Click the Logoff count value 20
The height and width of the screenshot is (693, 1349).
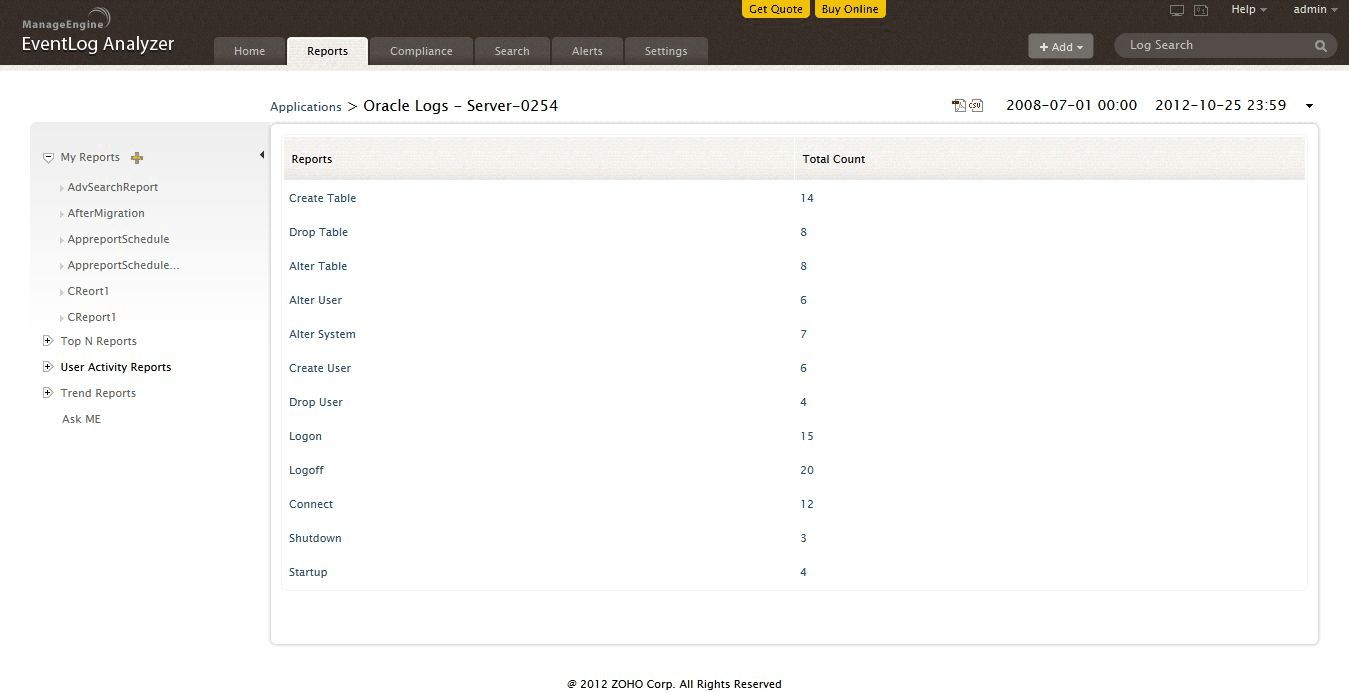click(807, 470)
